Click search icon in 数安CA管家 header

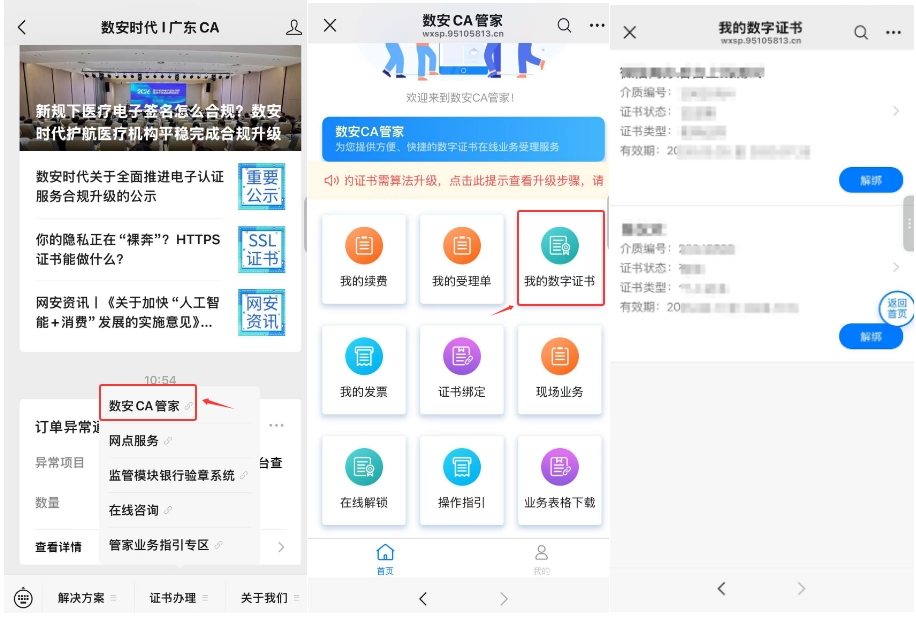click(564, 25)
